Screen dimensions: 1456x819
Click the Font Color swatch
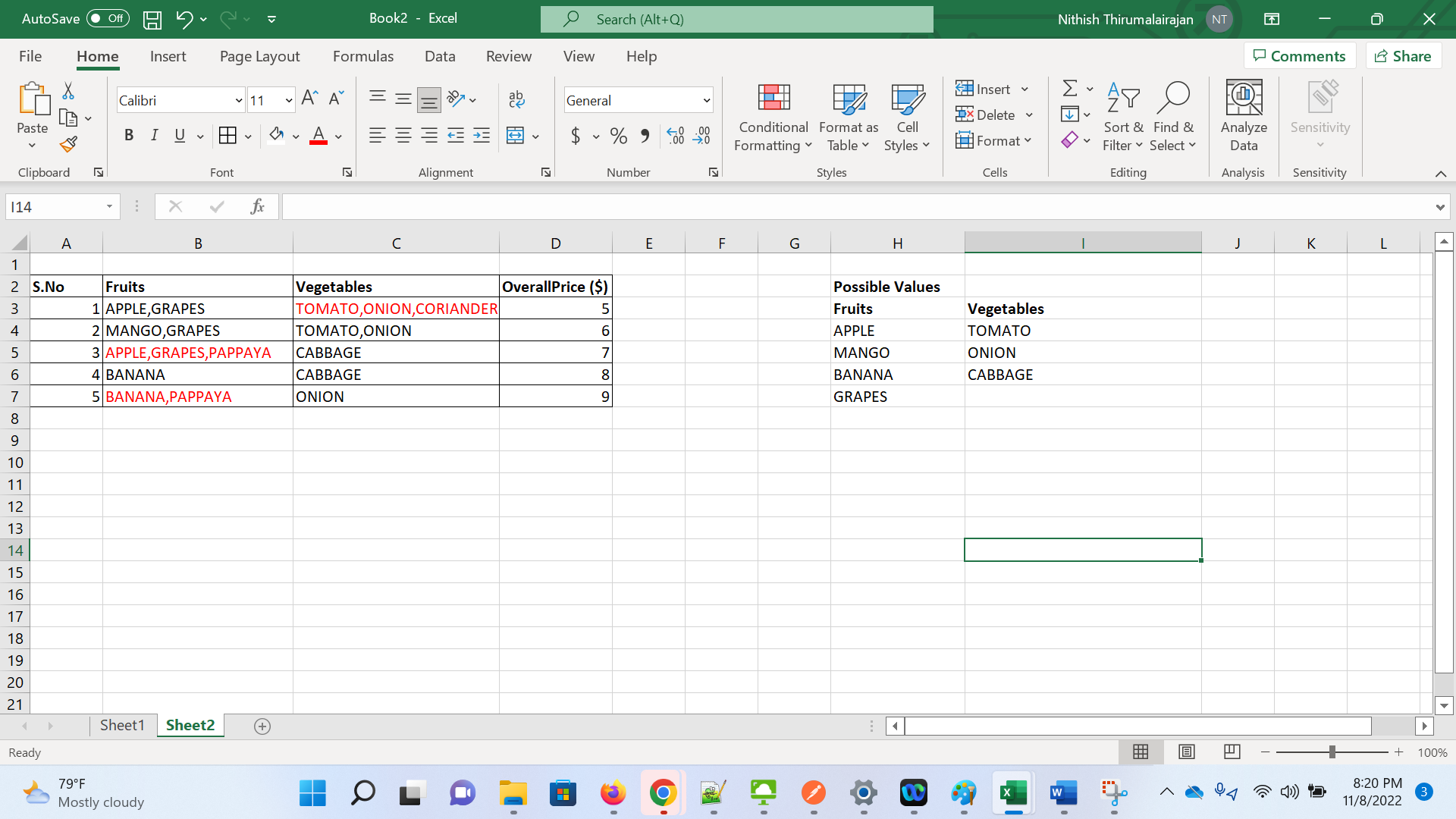pos(318,143)
